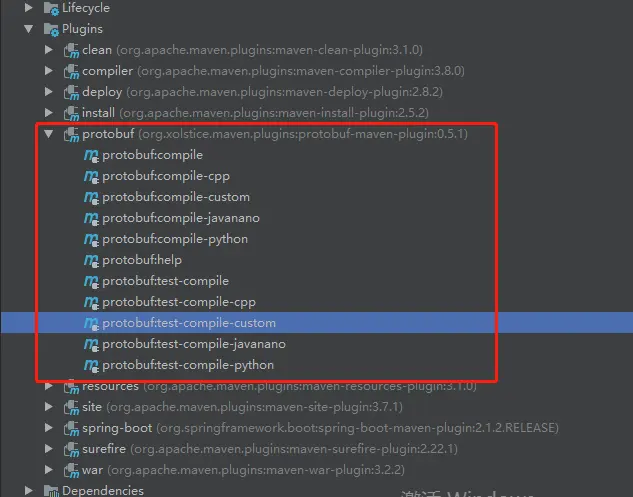Select the site maven-site-plugin row
This screenshot has height=497, width=633.
(x=242, y=407)
